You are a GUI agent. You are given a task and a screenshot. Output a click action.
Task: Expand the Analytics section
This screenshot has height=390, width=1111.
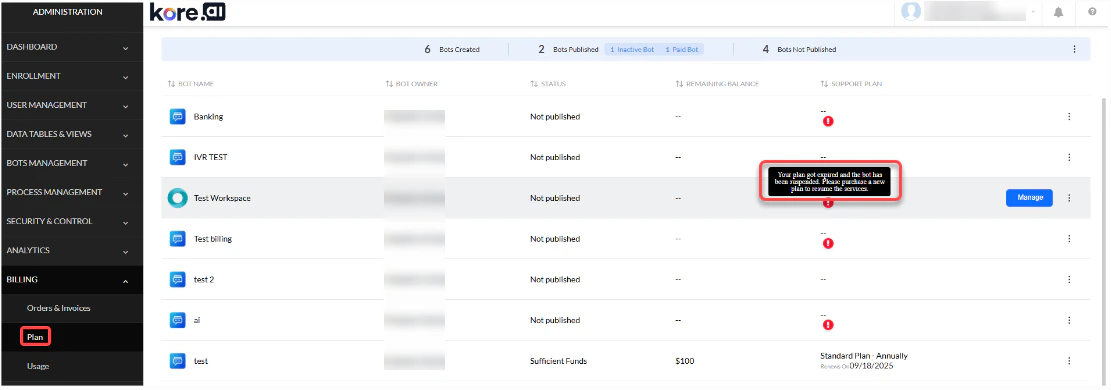point(71,250)
